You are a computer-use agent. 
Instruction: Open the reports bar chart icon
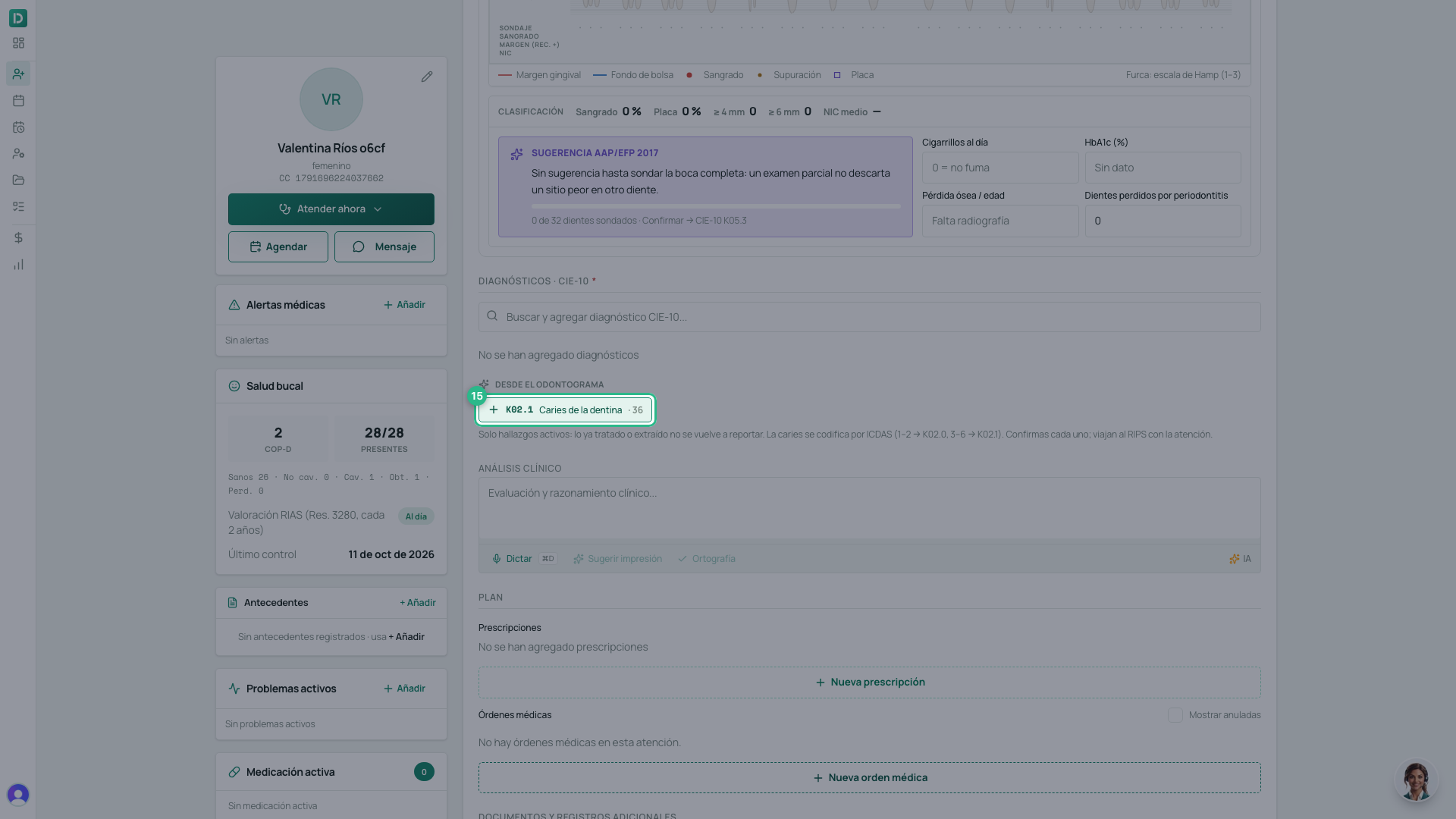(18, 265)
